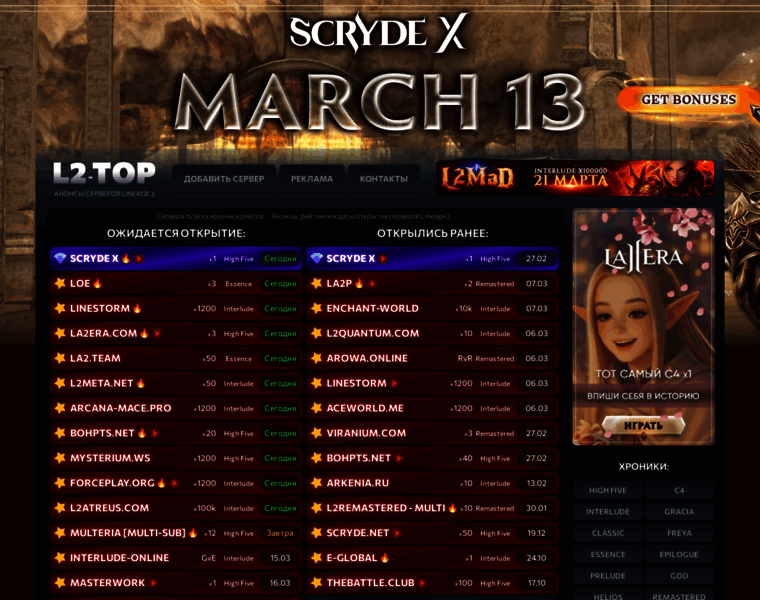Click the 15.03 date on INTERLUDE-ONLINE row
The width and height of the screenshot is (760, 600).
click(280, 558)
